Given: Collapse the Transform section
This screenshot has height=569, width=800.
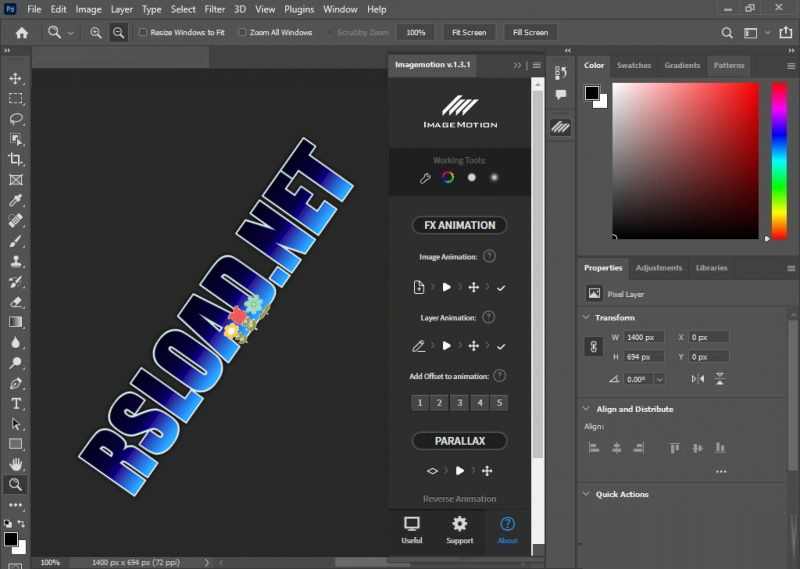Looking at the screenshot, I should coord(586,317).
